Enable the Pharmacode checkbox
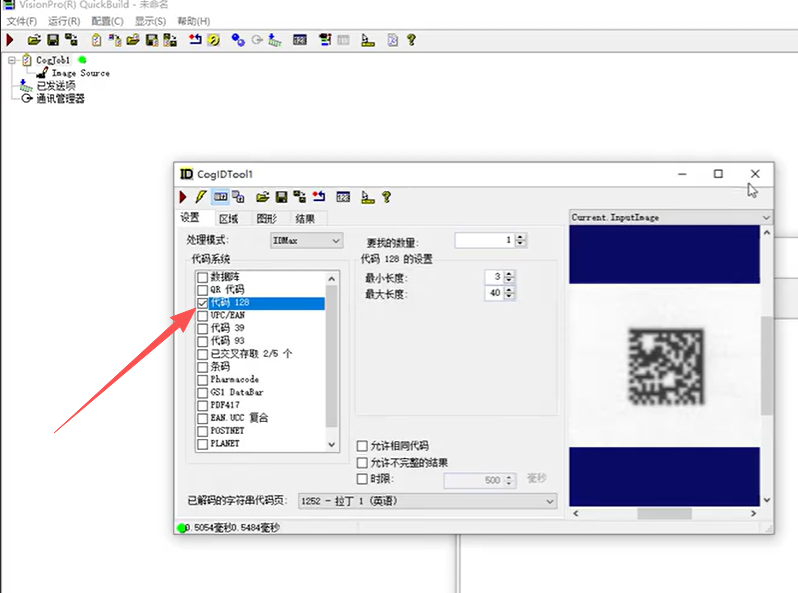The width and height of the screenshot is (798, 593). [203, 380]
